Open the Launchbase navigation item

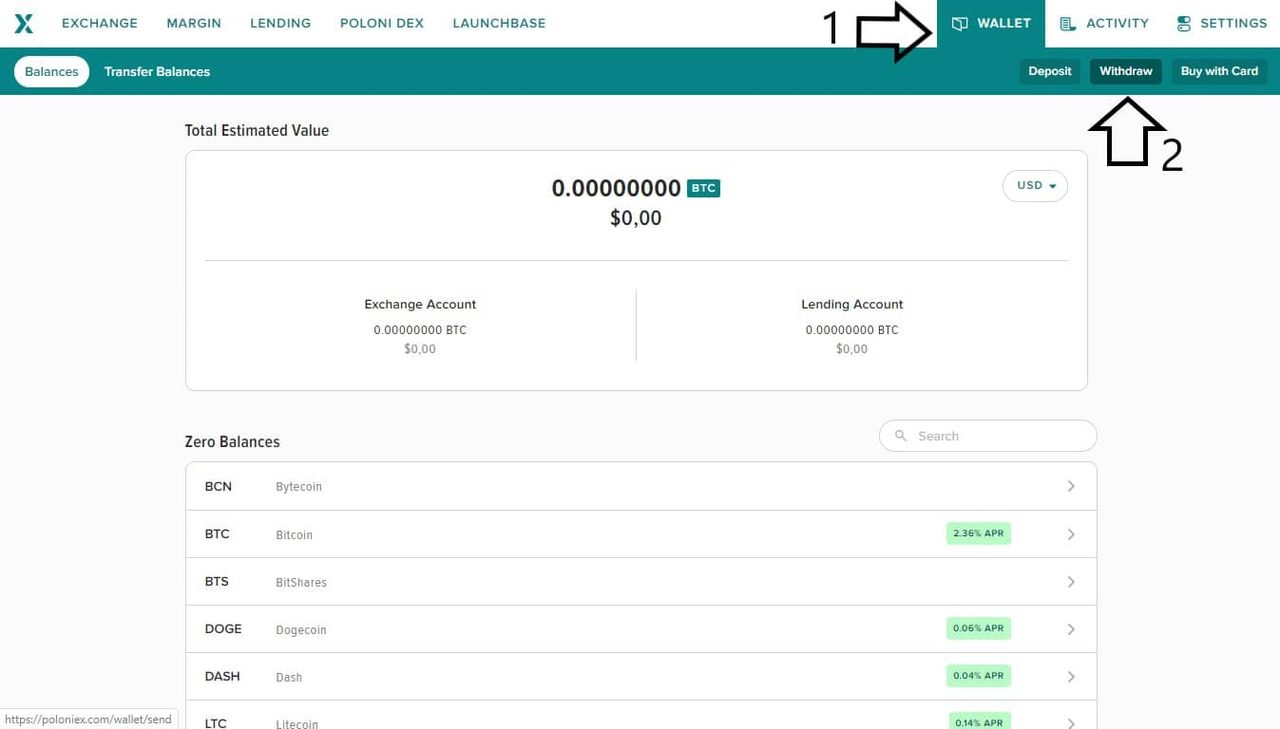coord(499,23)
